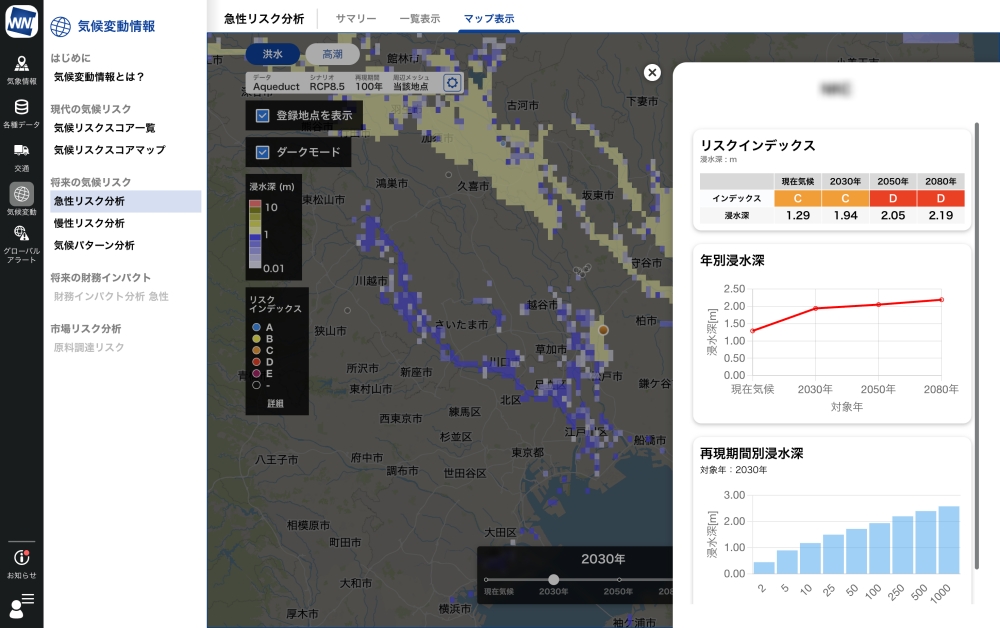Open the RCP8.5 scenario selector

327,86
